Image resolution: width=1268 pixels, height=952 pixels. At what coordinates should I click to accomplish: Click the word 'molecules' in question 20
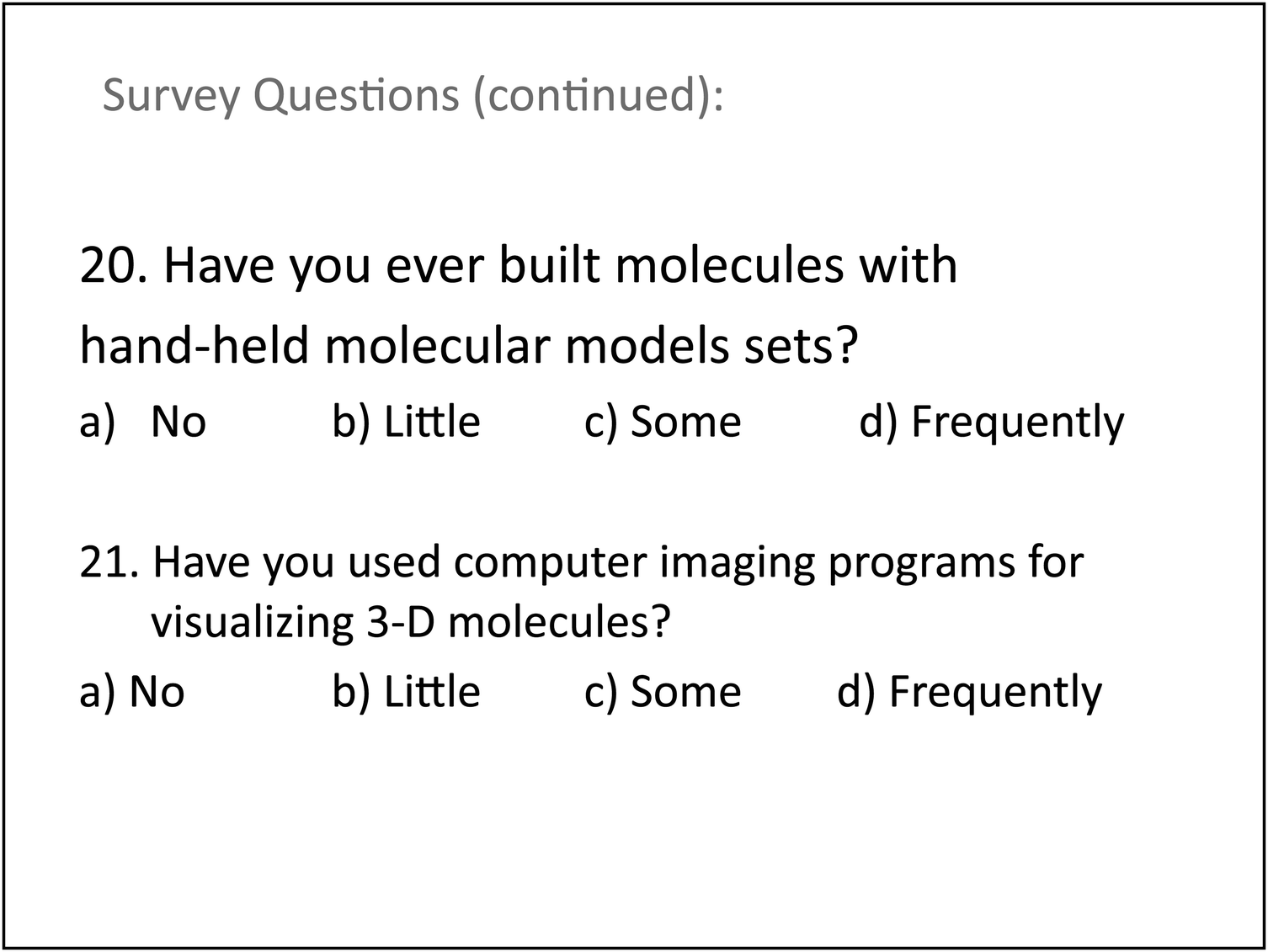click(730, 265)
